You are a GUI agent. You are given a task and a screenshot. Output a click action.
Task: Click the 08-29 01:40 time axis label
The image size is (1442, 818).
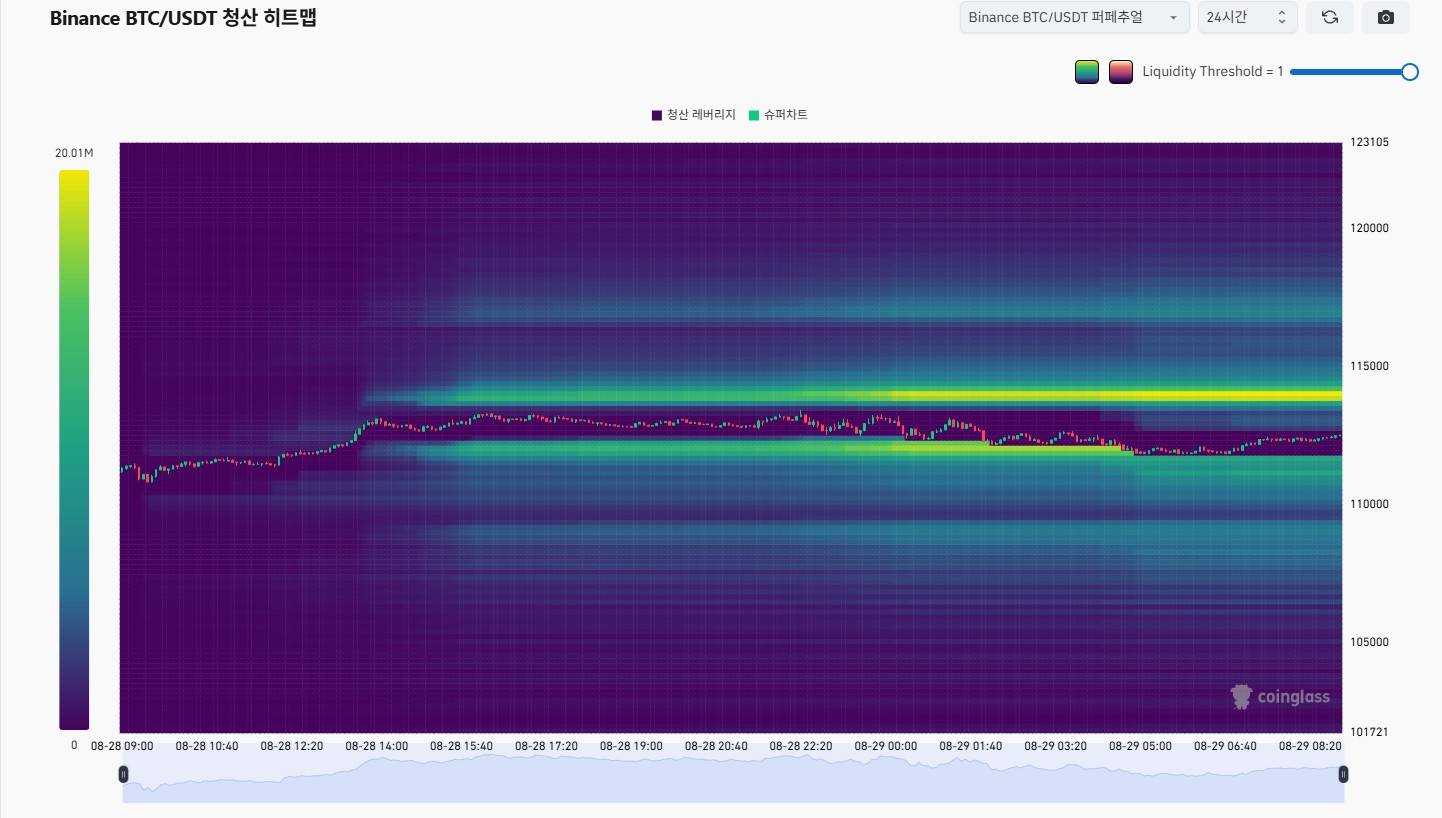click(x=970, y=746)
